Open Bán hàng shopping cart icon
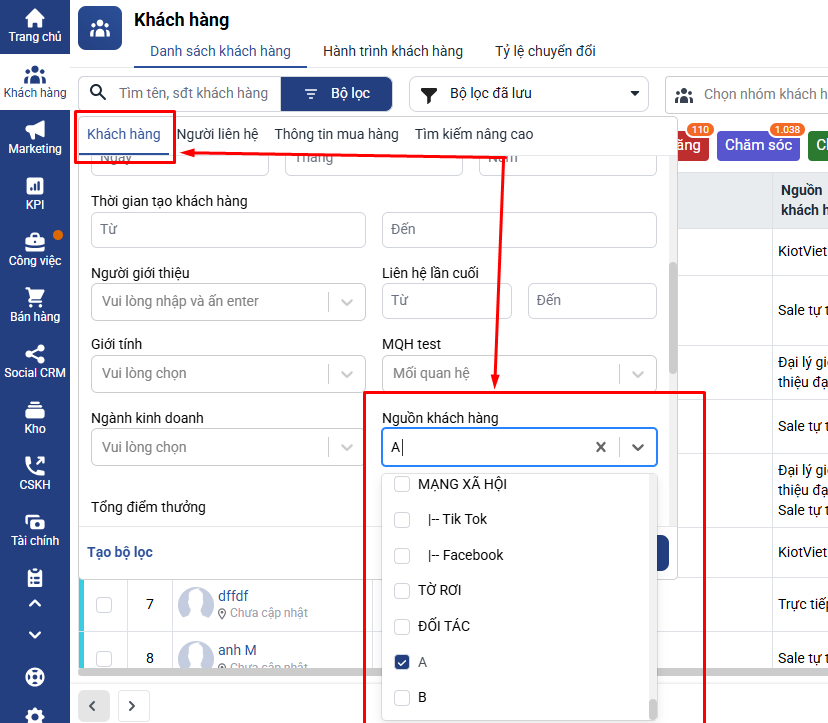The height and width of the screenshot is (723, 828). coord(35,299)
